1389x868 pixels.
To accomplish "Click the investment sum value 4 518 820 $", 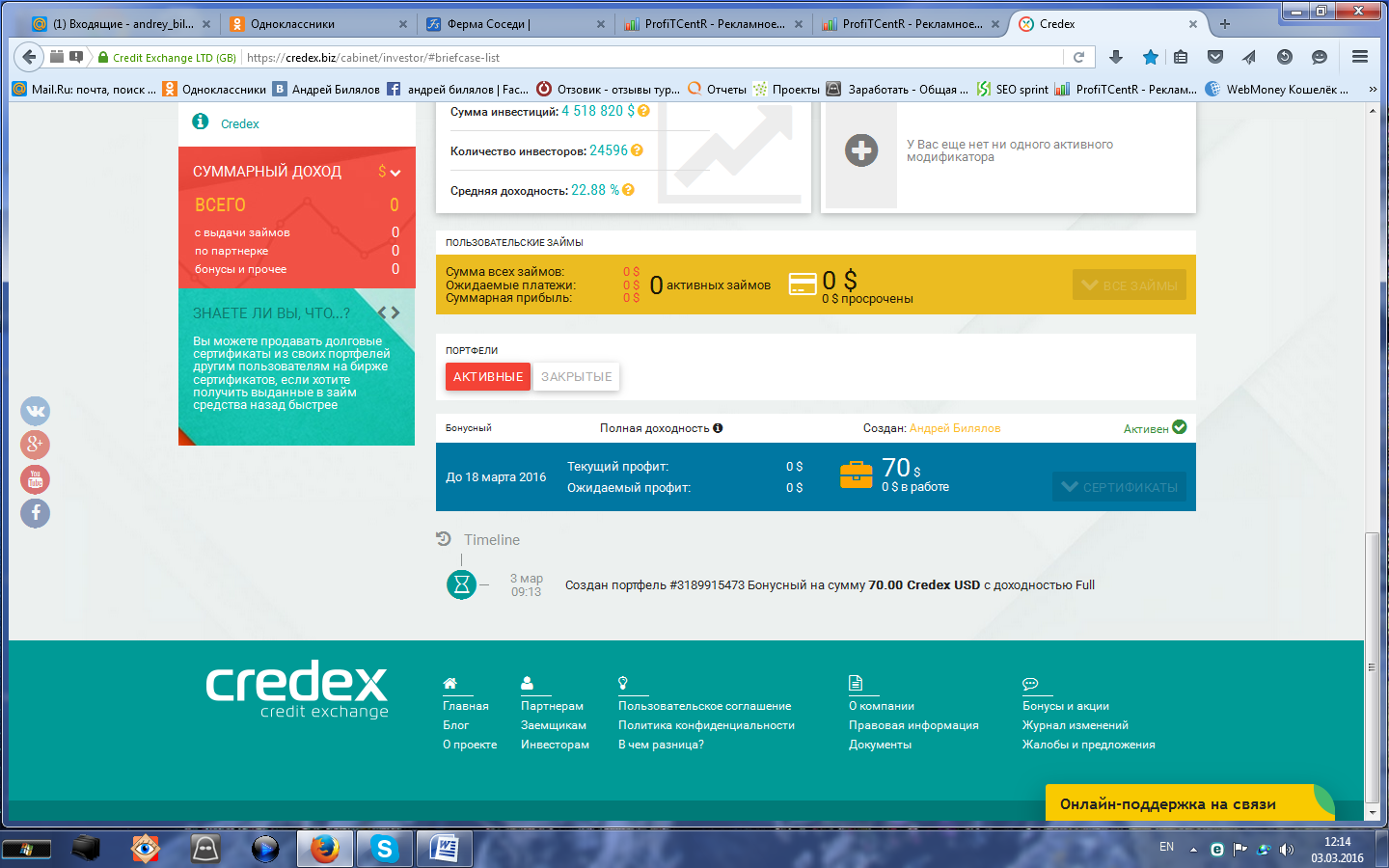I will (598, 111).
